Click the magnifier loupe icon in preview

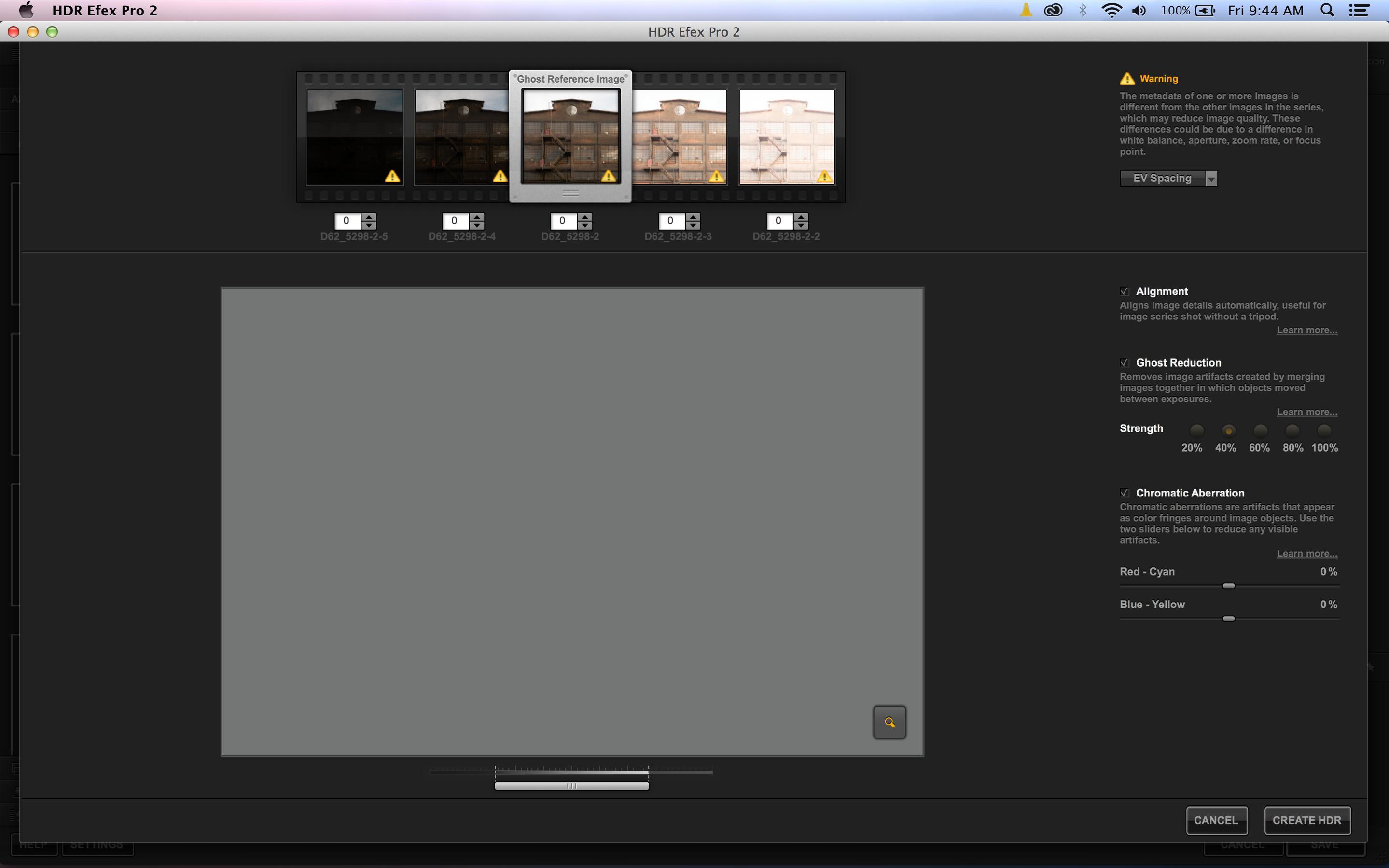pyautogui.click(x=889, y=722)
